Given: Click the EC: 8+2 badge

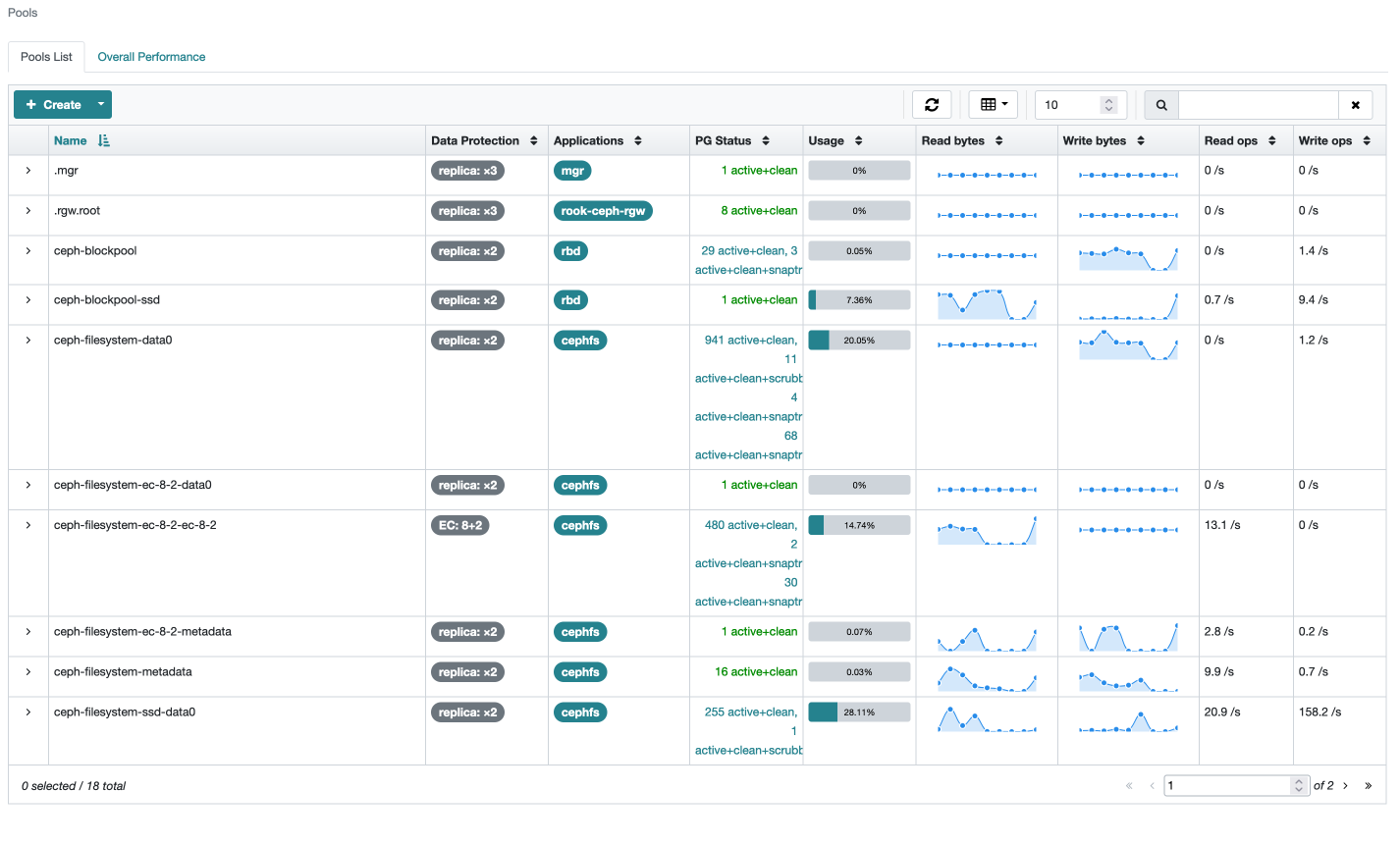Looking at the screenshot, I should coord(460,525).
